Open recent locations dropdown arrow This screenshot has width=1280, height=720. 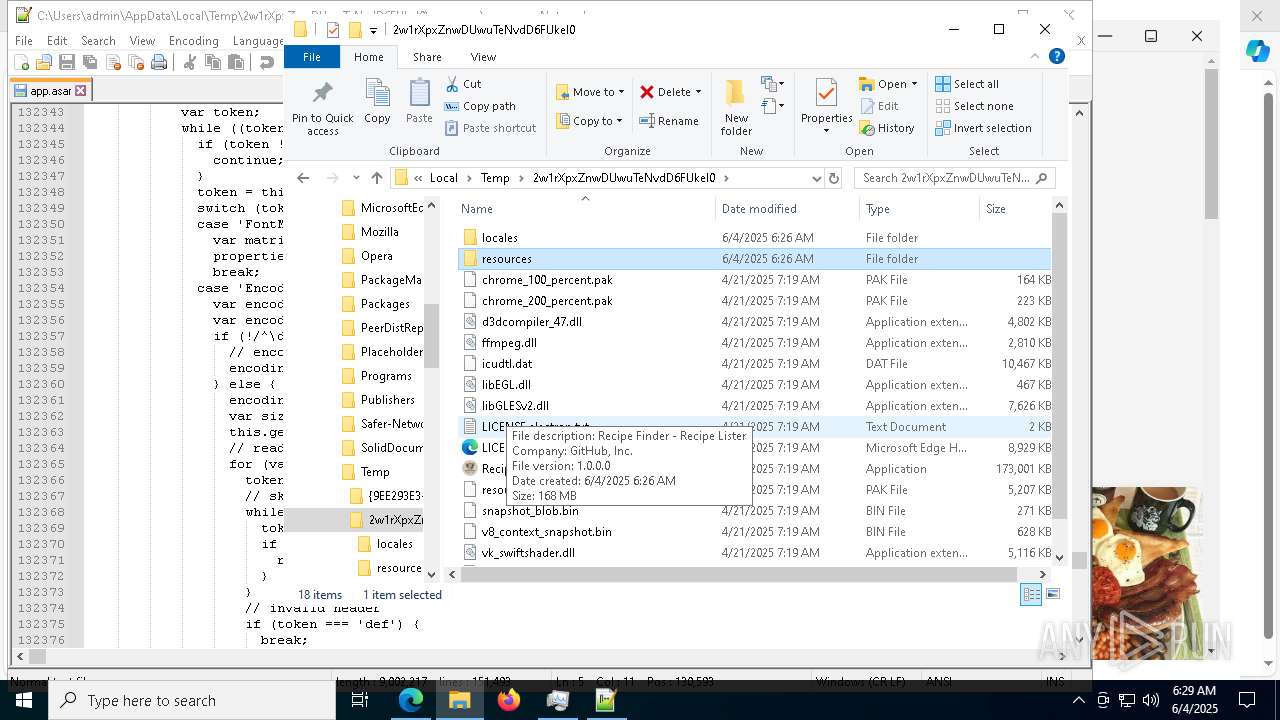point(356,178)
